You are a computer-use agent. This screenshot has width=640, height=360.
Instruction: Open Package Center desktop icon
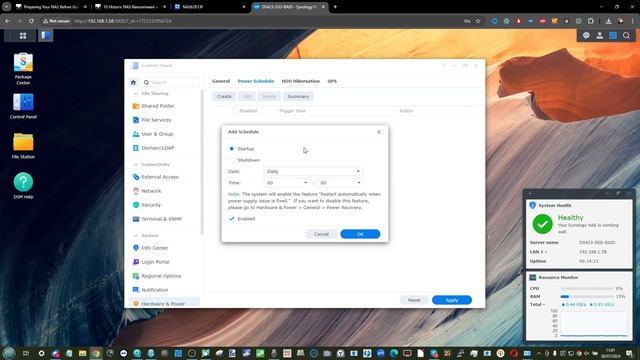click(23, 69)
